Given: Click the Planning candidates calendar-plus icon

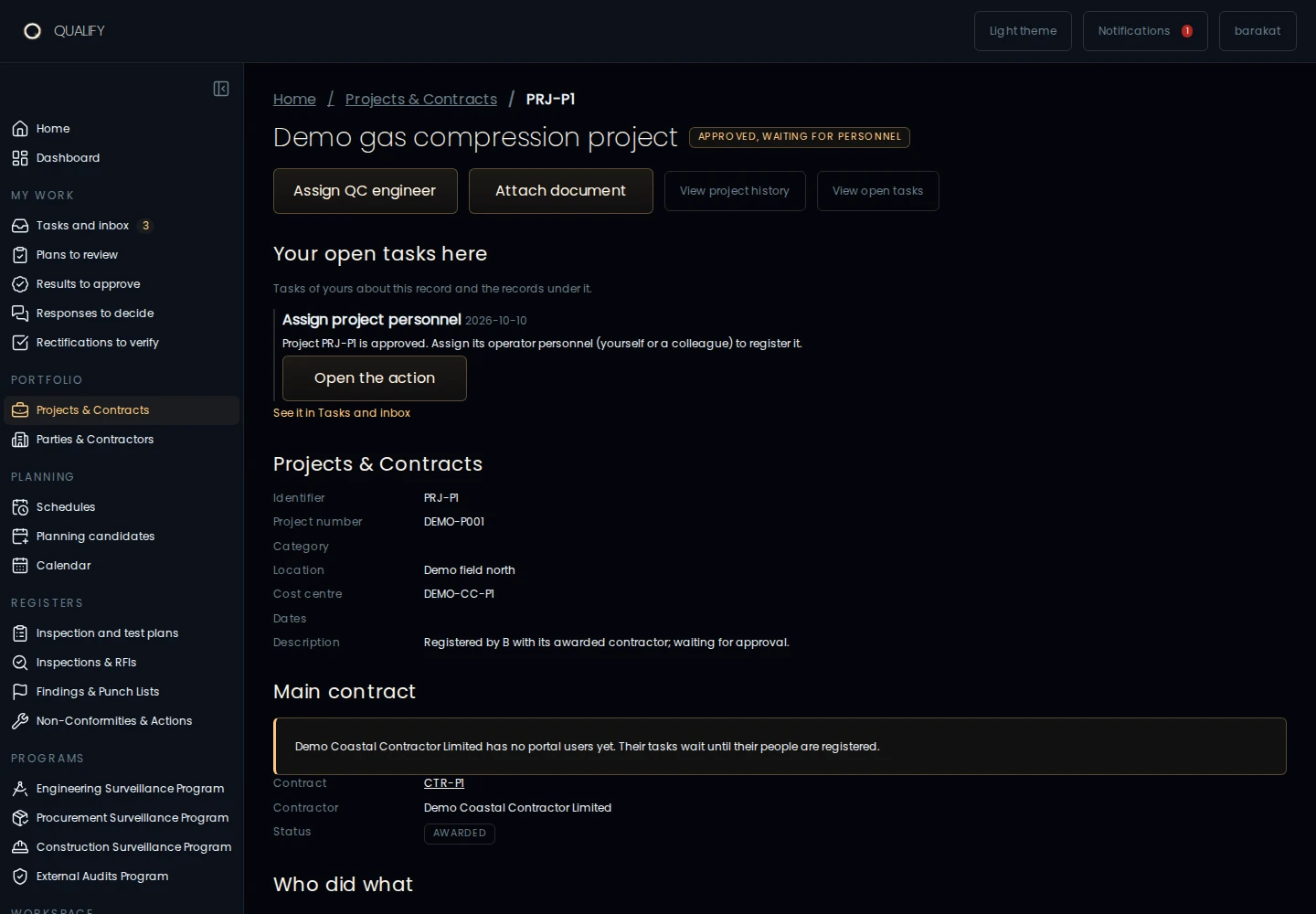Looking at the screenshot, I should click(x=20, y=537).
